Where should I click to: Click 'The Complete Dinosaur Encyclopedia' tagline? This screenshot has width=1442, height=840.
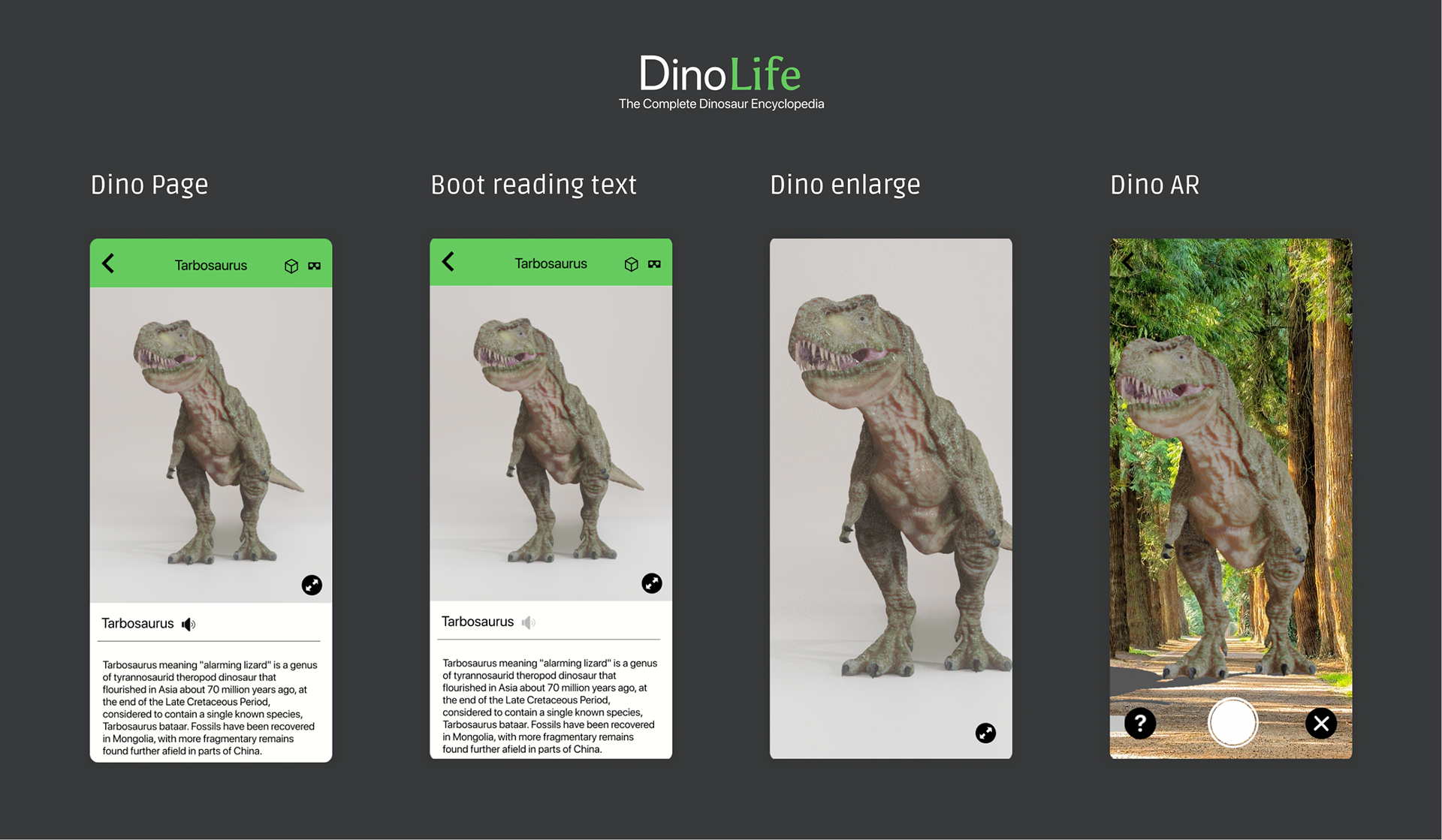(x=721, y=104)
